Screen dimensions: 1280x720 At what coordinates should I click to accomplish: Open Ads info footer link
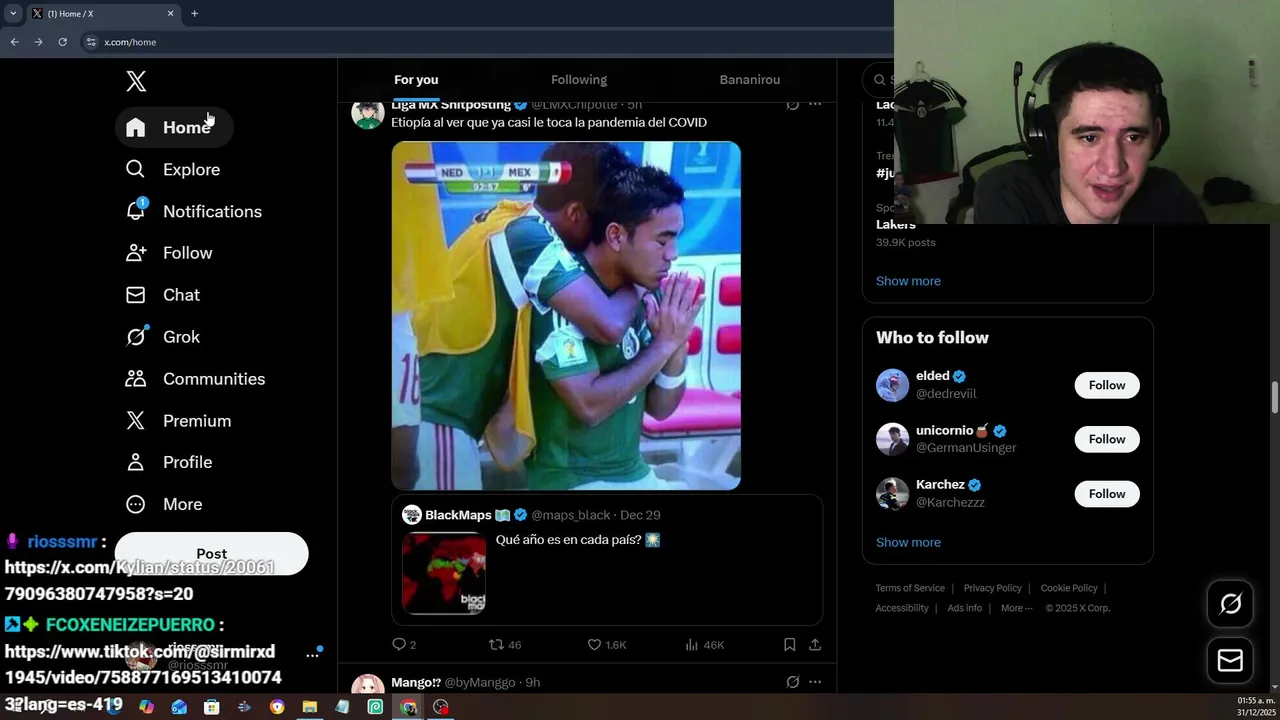click(964, 608)
